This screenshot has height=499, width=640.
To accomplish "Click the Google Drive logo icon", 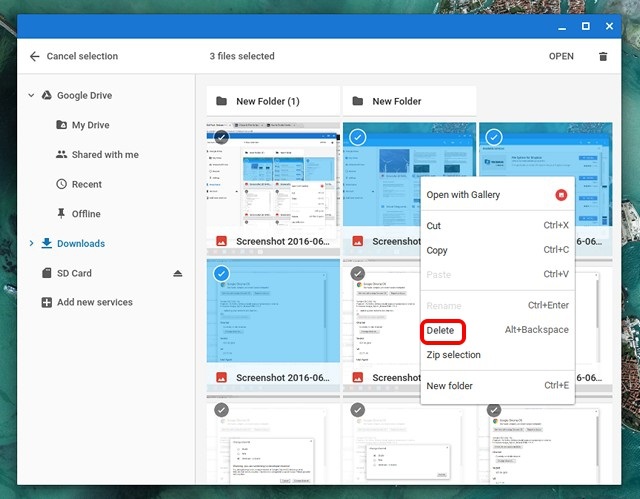I will (47, 95).
